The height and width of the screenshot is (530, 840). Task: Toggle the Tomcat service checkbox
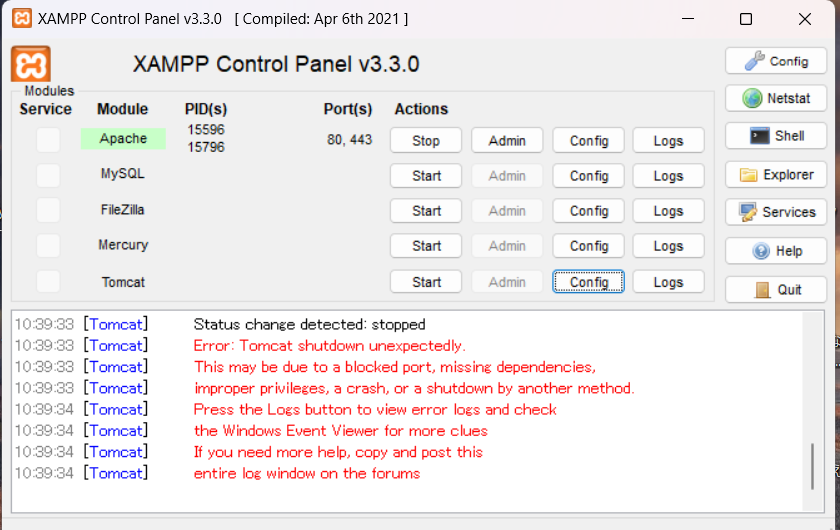pos(48,281)
